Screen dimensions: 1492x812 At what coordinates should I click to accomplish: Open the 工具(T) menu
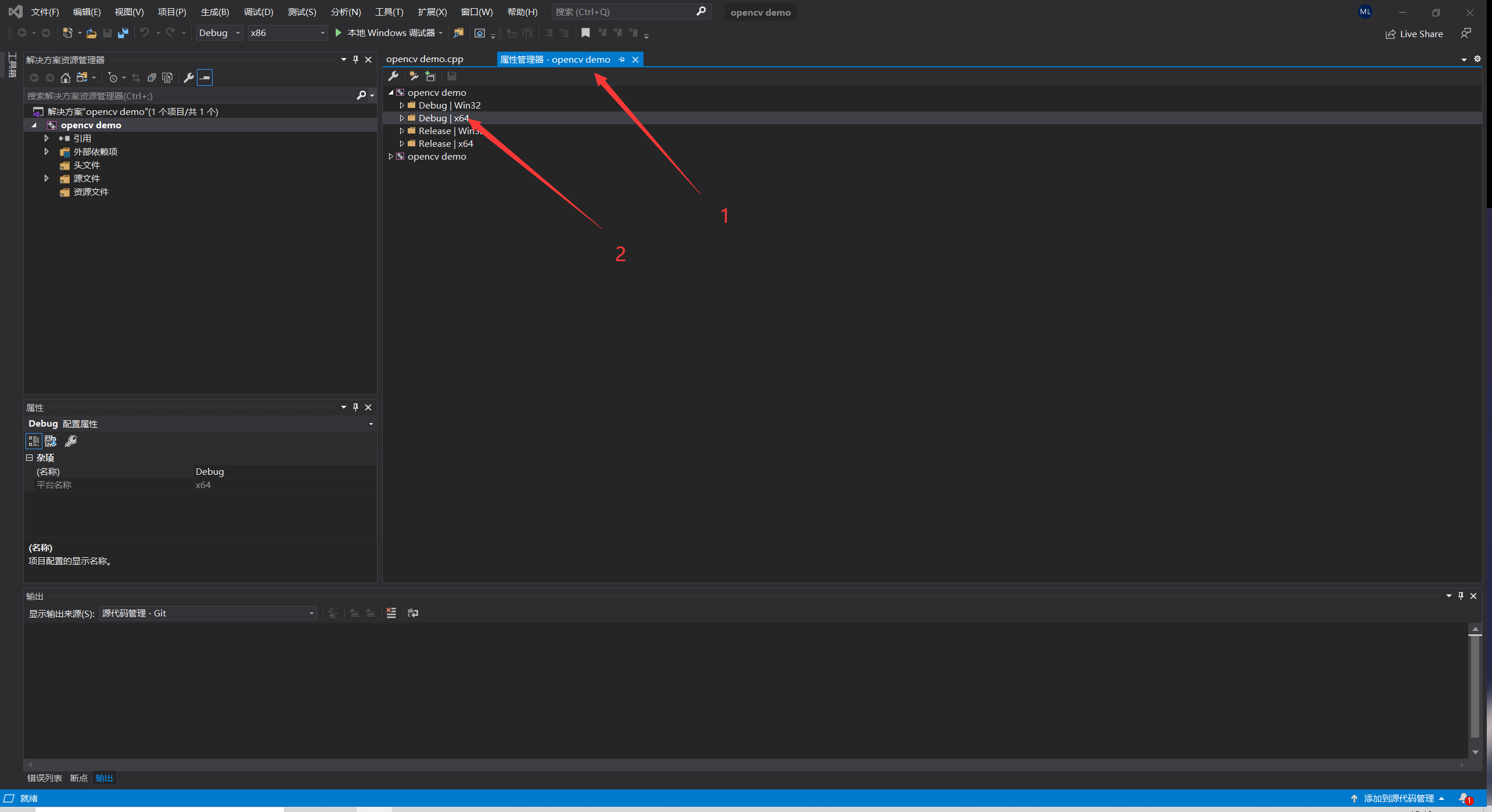coord(389,12)
